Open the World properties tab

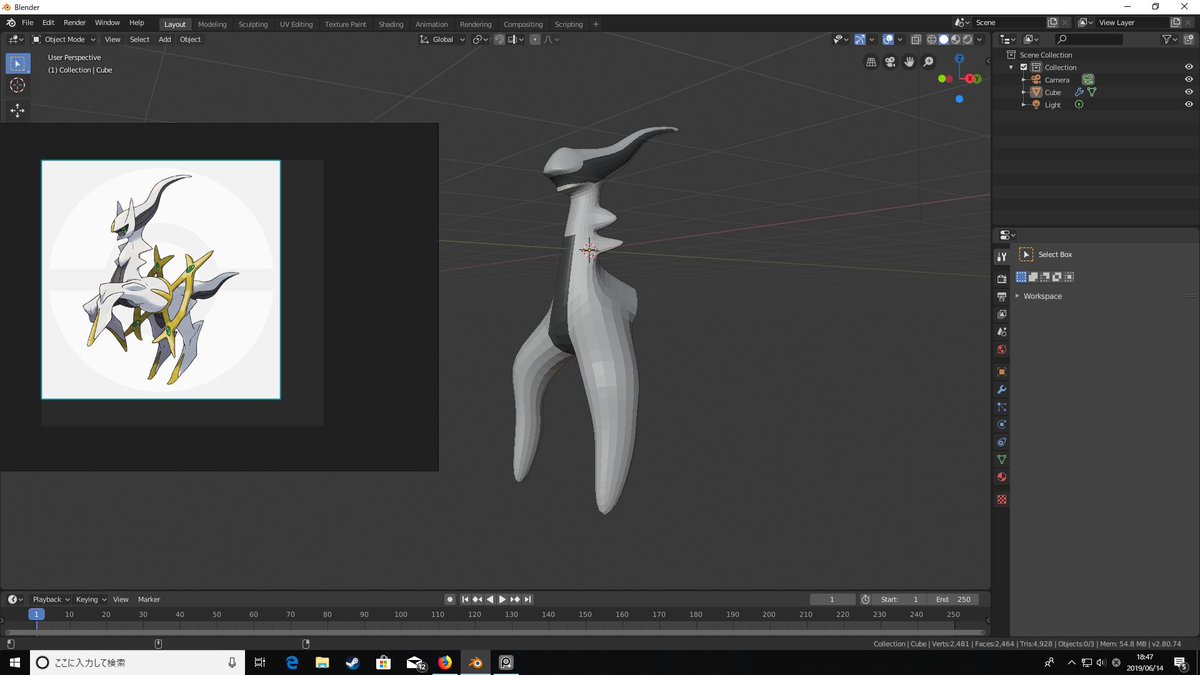pos(1002,350)
